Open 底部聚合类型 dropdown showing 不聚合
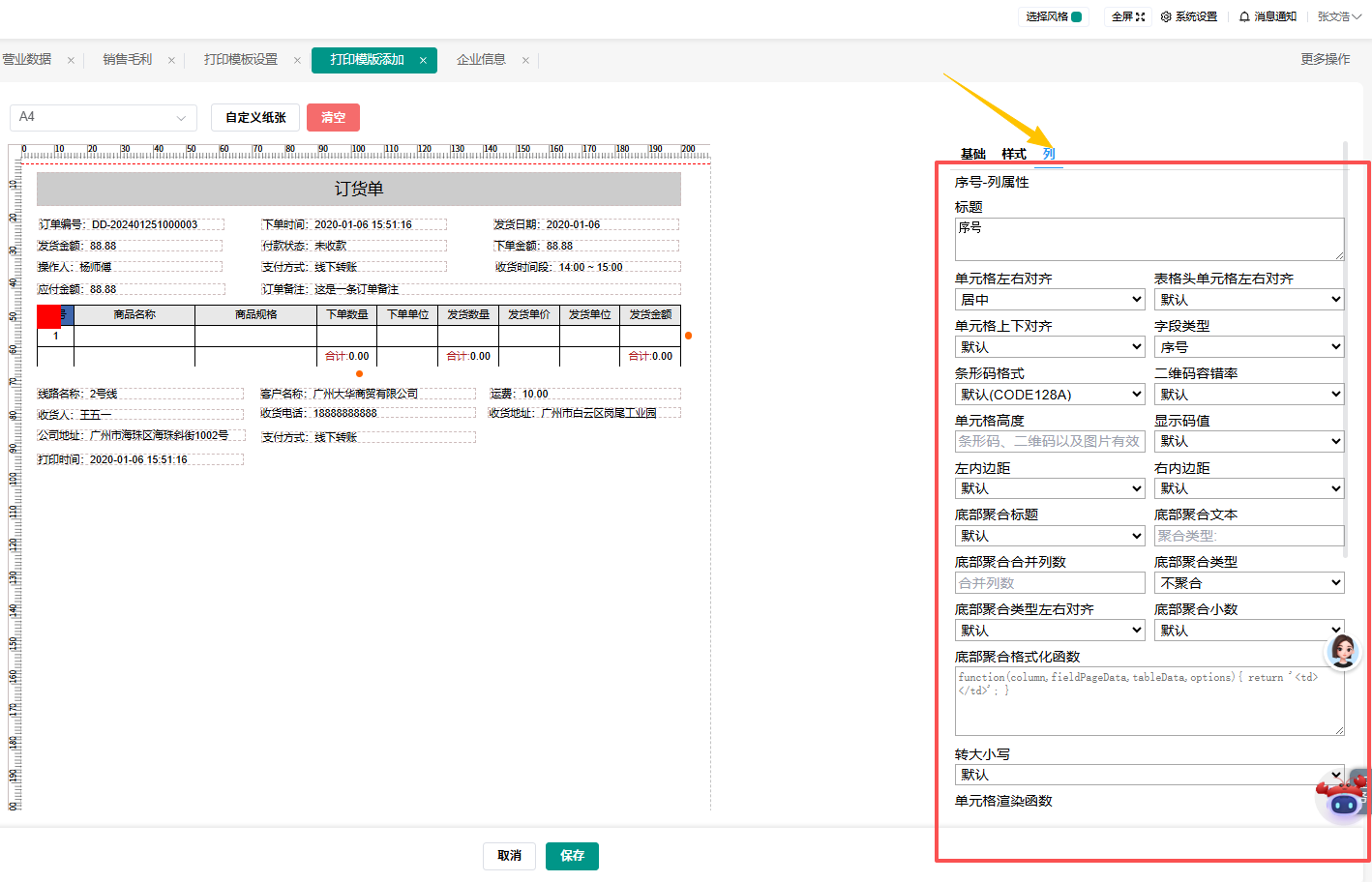The height and width of the screenshot is (882, 1372). point(1249,583)
